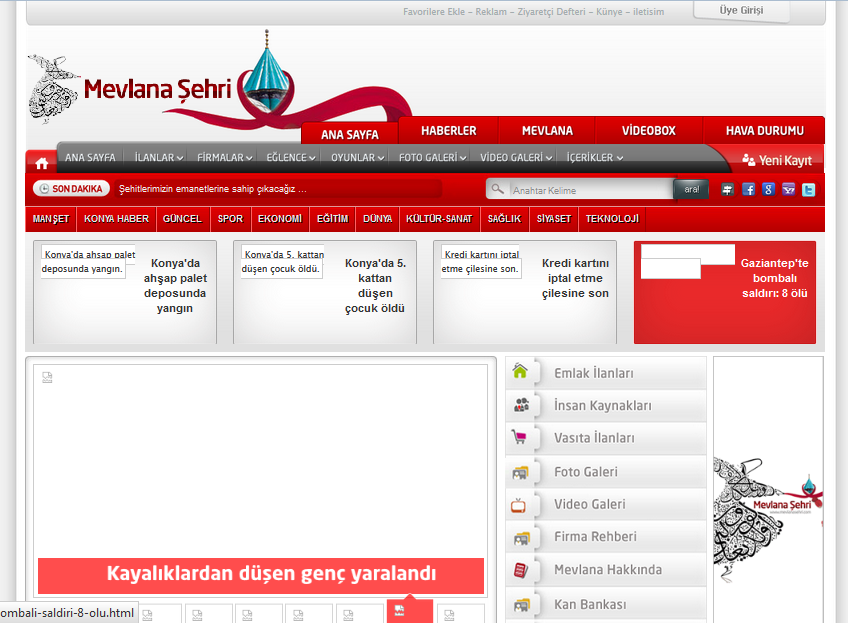Click the signpost icon left of Facebook
This screenshot has height=623, width=848.
point(727,189)
